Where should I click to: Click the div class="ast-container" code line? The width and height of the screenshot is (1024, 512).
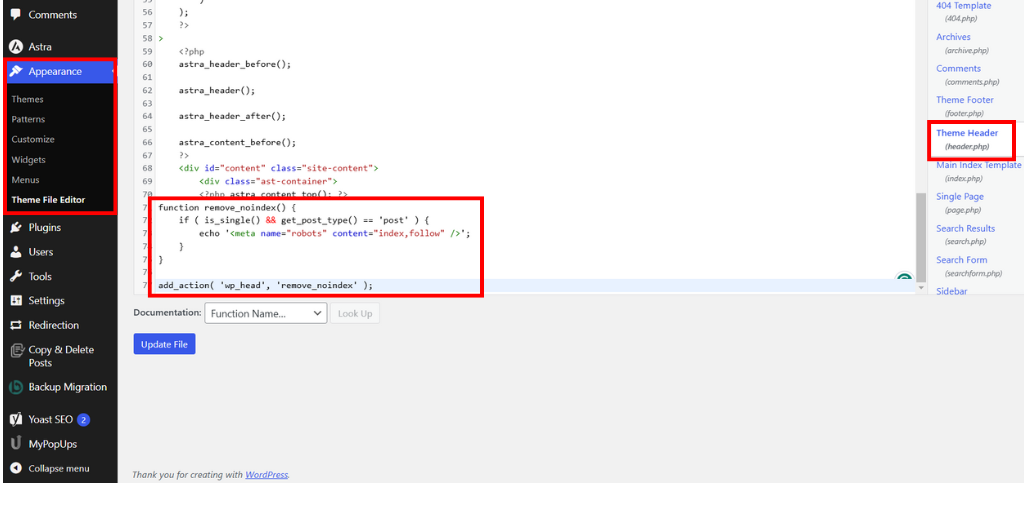(x=268, y=181)
